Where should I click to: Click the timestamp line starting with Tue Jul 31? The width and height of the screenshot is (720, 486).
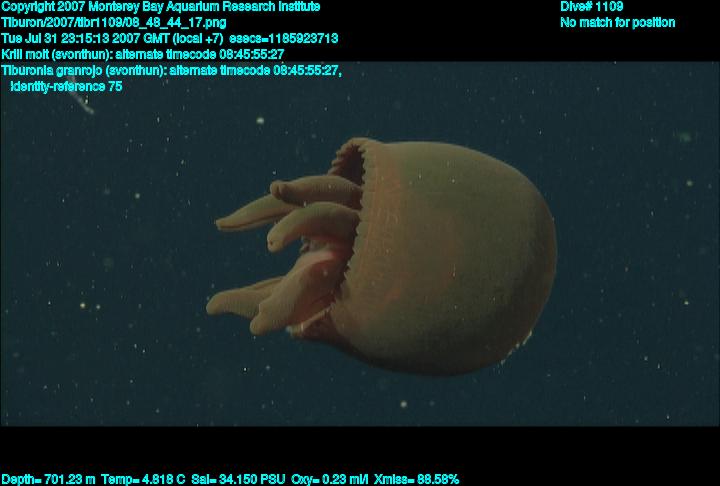click(x=170, y=38)
